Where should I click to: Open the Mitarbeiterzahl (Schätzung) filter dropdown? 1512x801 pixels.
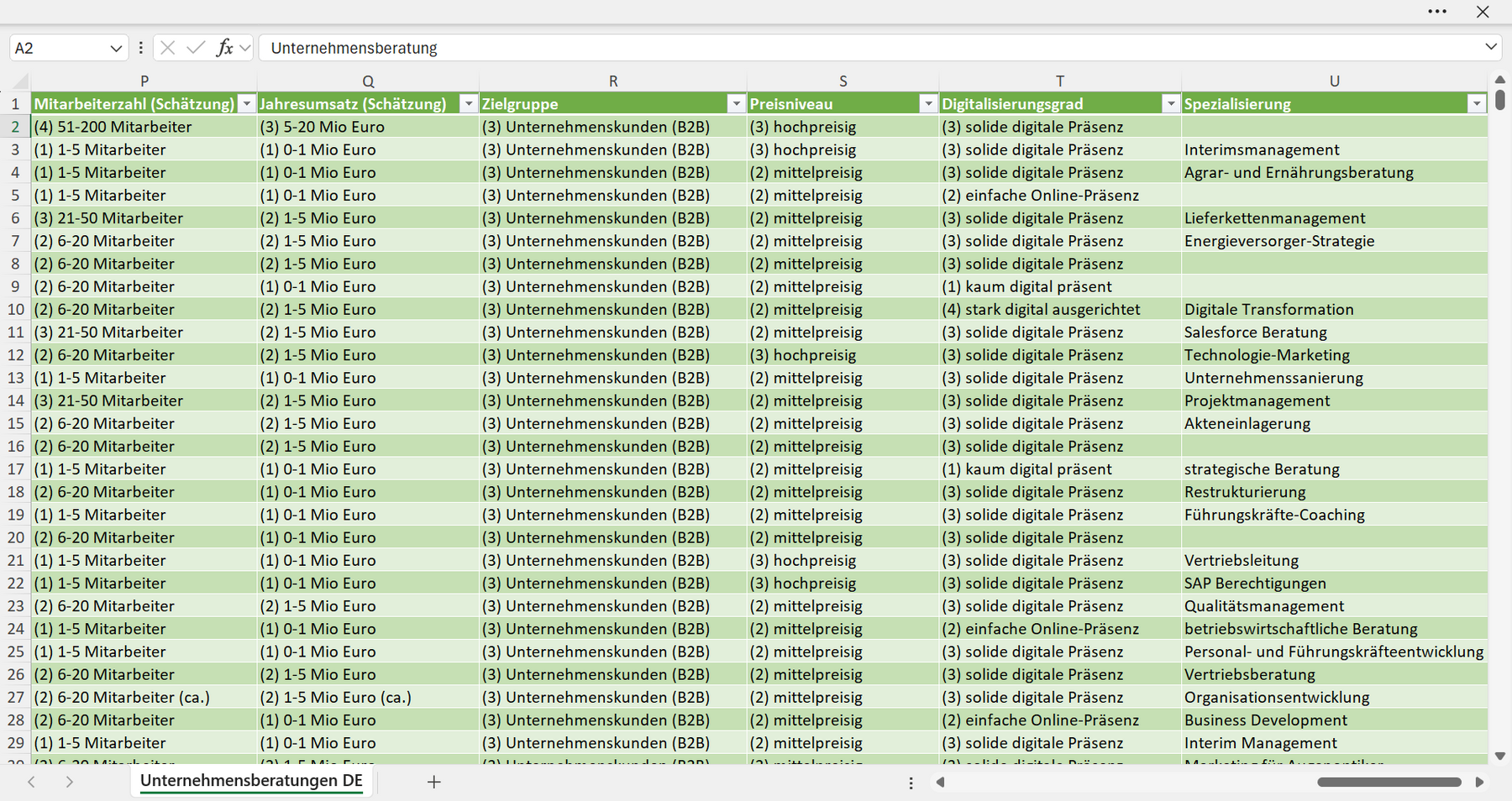pyautogui.click(x=246, y=104)
